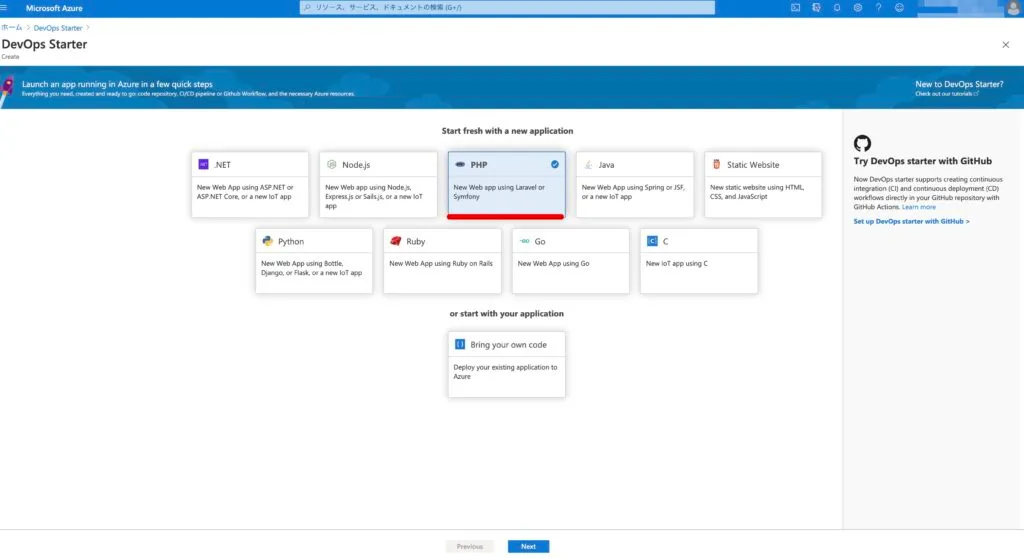Click the GitHub octocat logo
Viewport: 1024px width, 558px height.
862,143
